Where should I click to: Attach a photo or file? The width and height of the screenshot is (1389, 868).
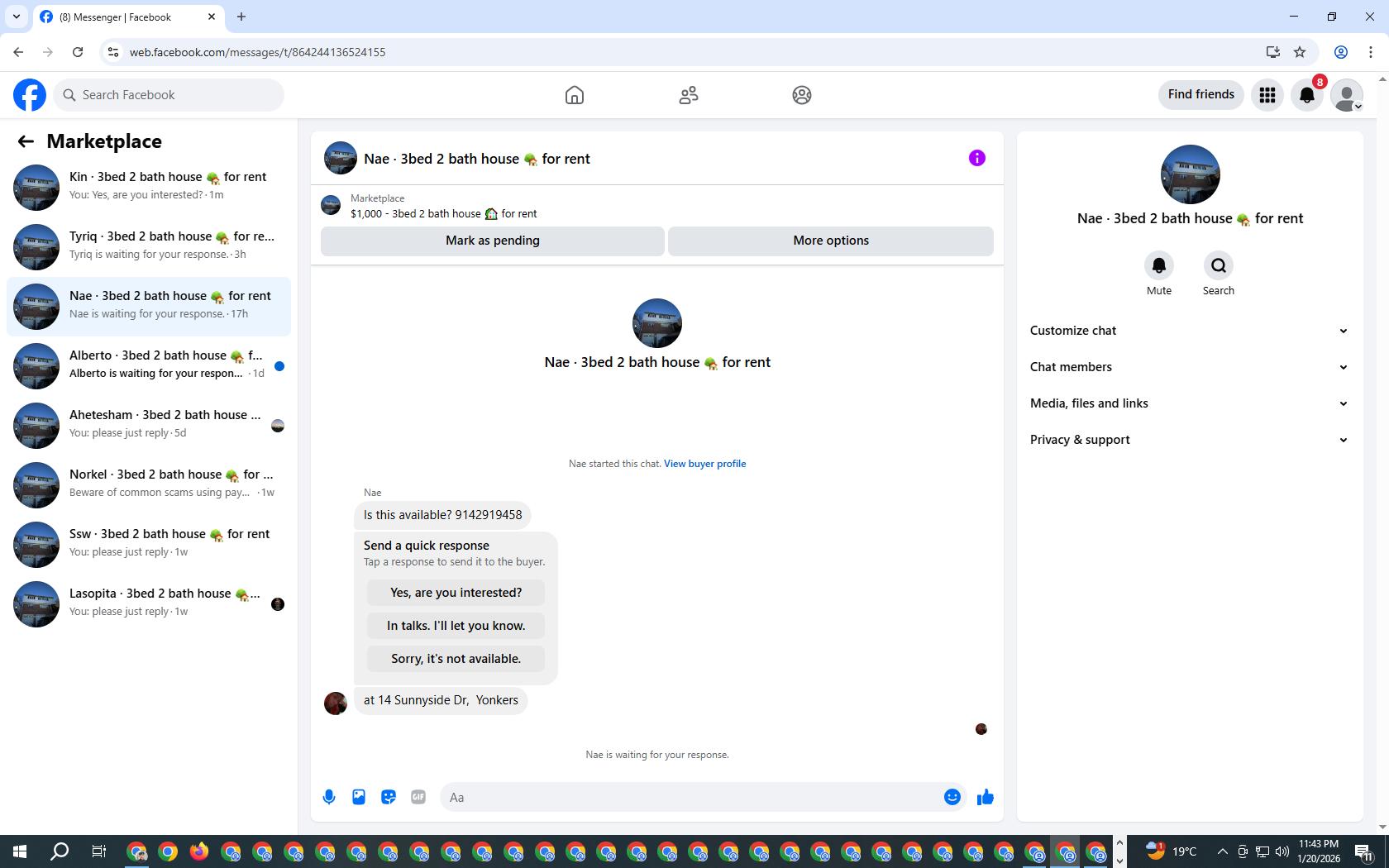pos(359,797)
